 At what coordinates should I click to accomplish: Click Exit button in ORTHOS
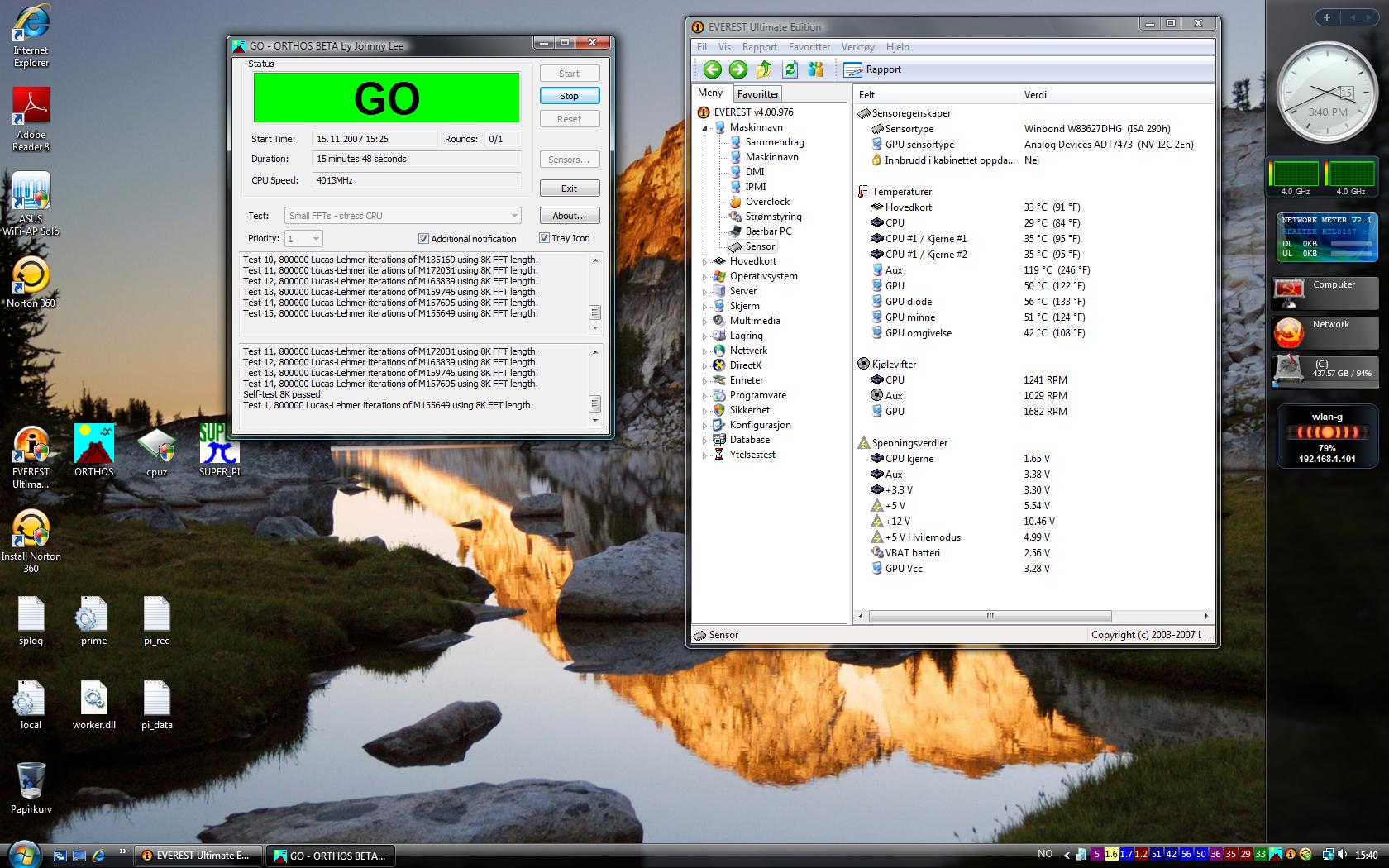pyautogui.click(x=569, y=188)
